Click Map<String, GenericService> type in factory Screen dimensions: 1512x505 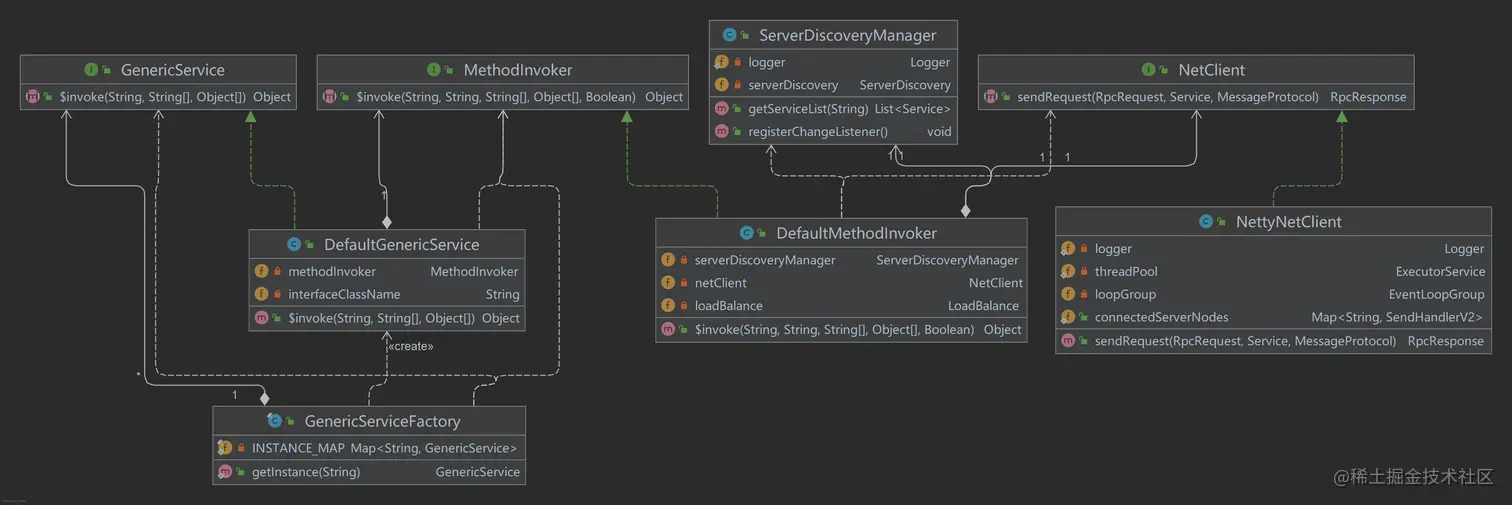[x=434, y=448]
